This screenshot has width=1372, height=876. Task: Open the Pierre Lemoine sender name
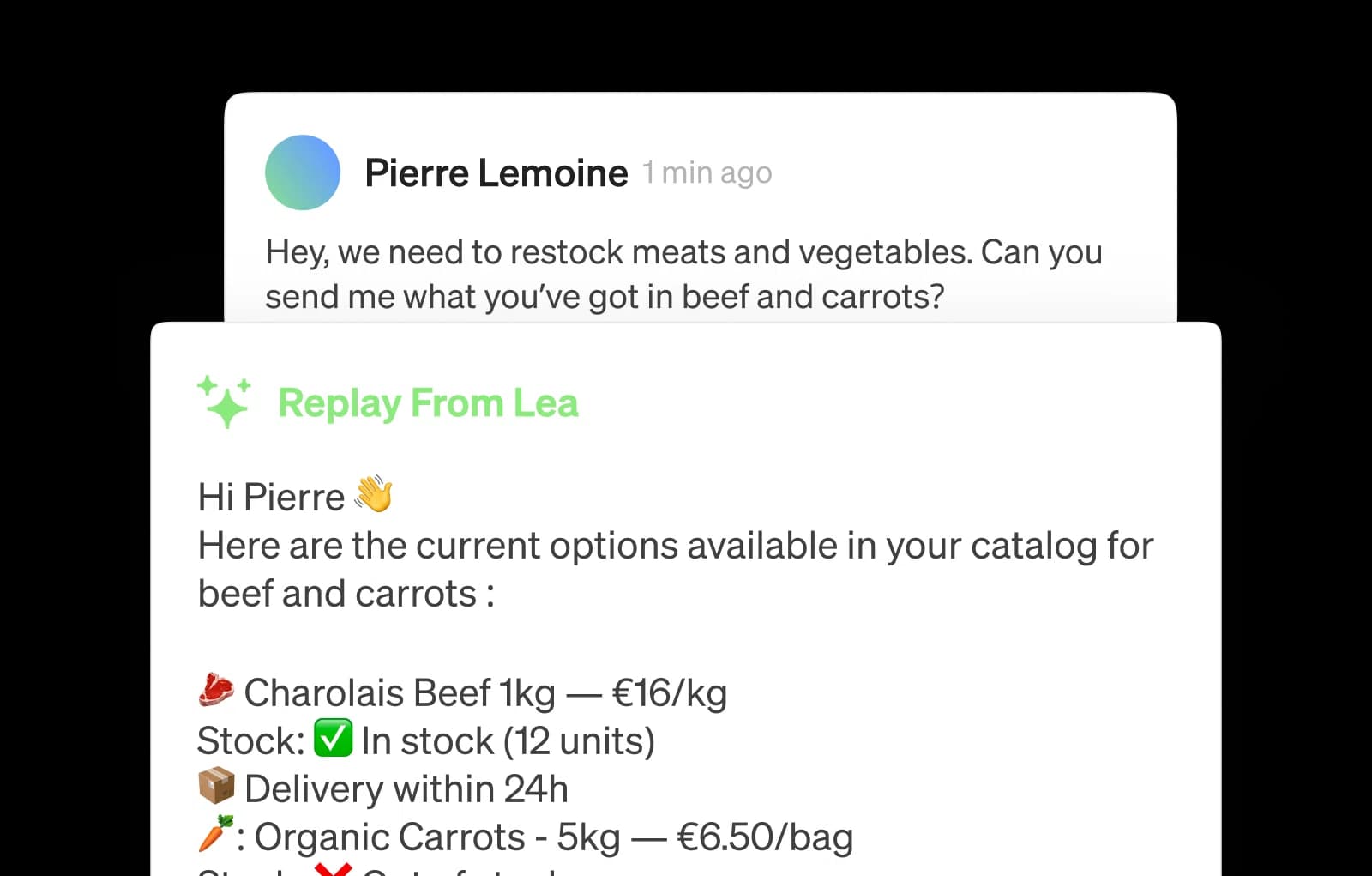pyautogui.click(x=496, y=173)
